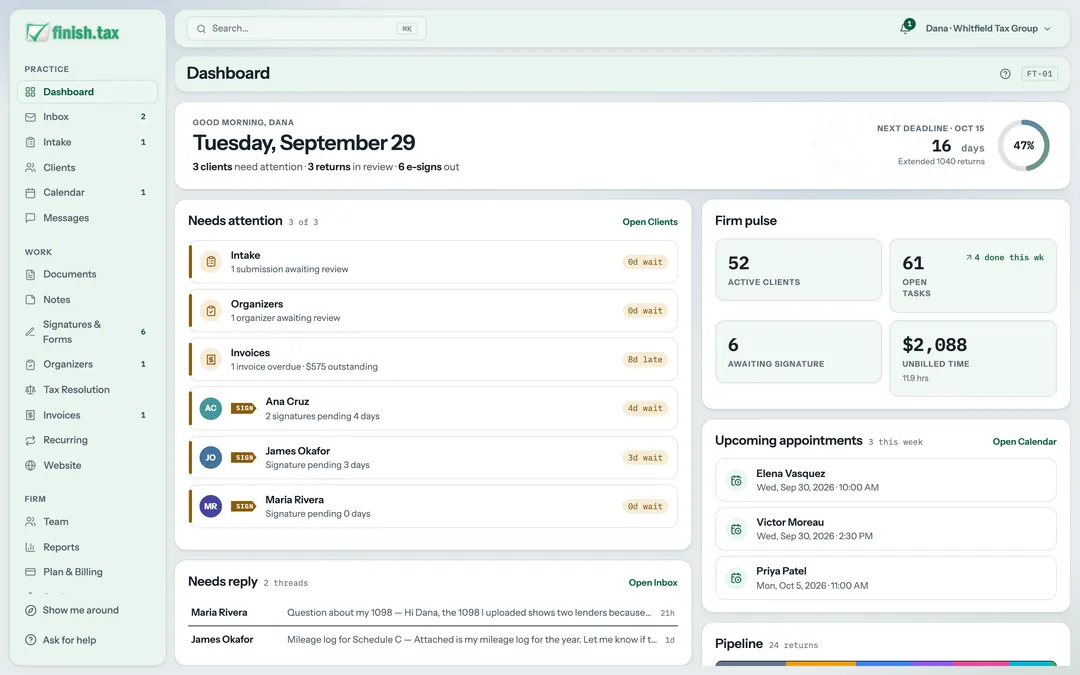
Task: Open the 6 Awaiting Signature card
Action: (798, 352)
